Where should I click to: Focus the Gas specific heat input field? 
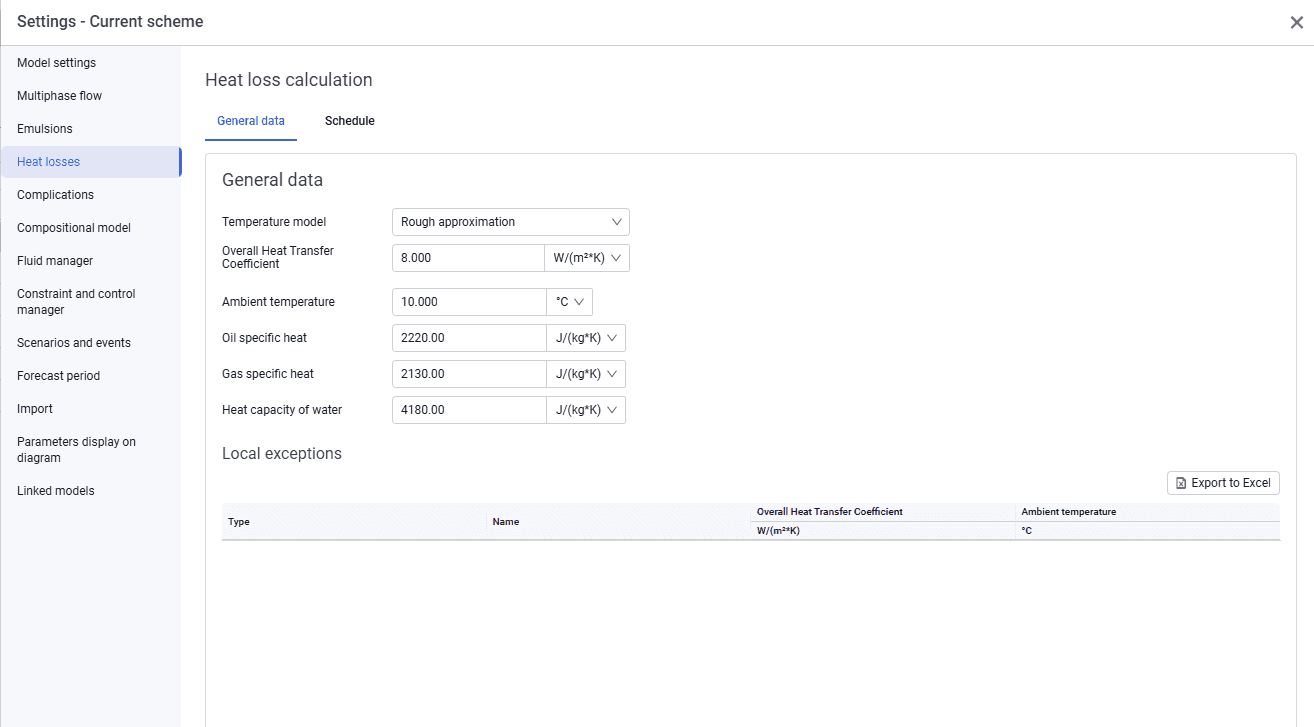(468, 374)
